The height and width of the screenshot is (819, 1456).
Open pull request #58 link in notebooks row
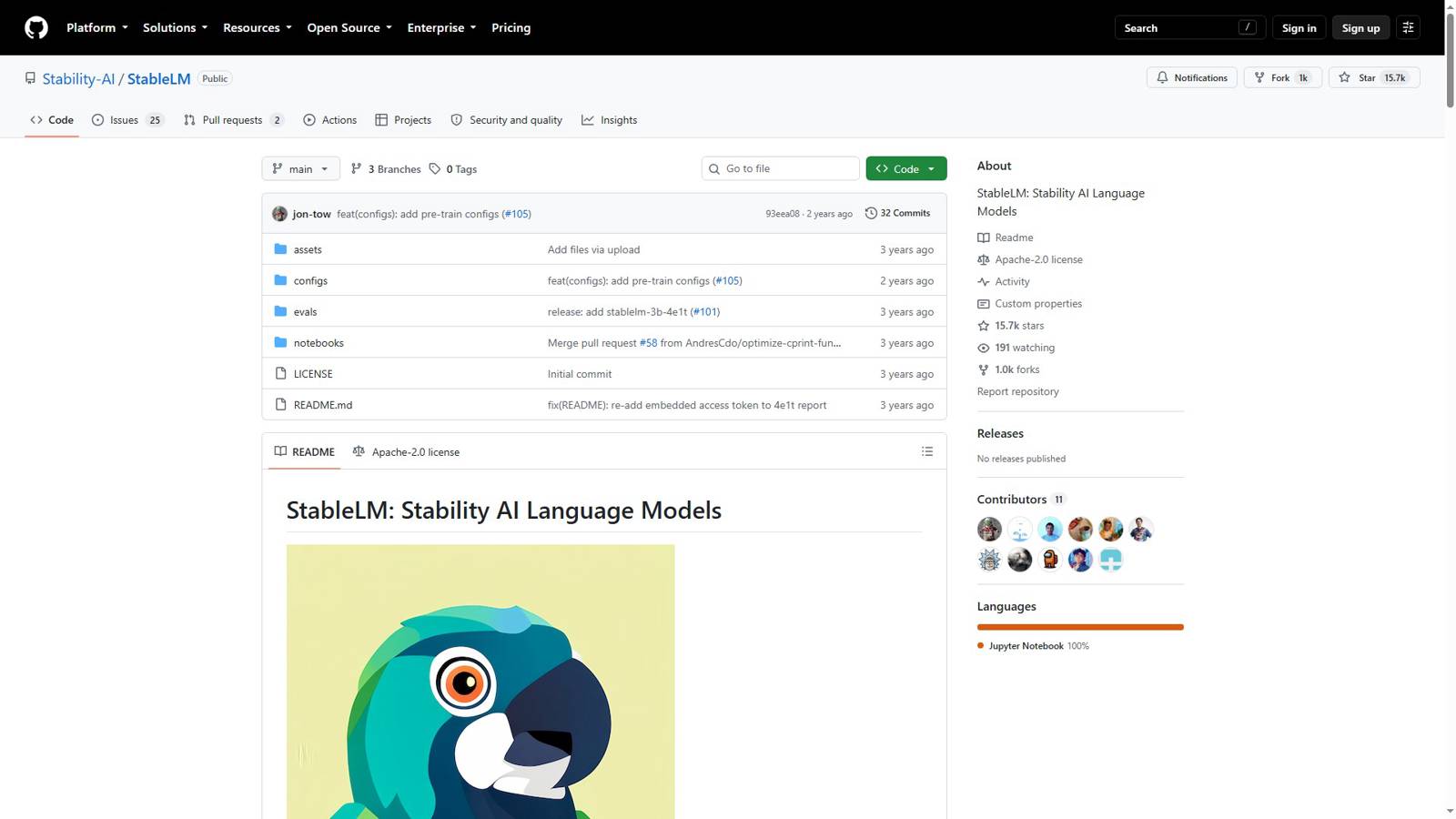(648, 343)
